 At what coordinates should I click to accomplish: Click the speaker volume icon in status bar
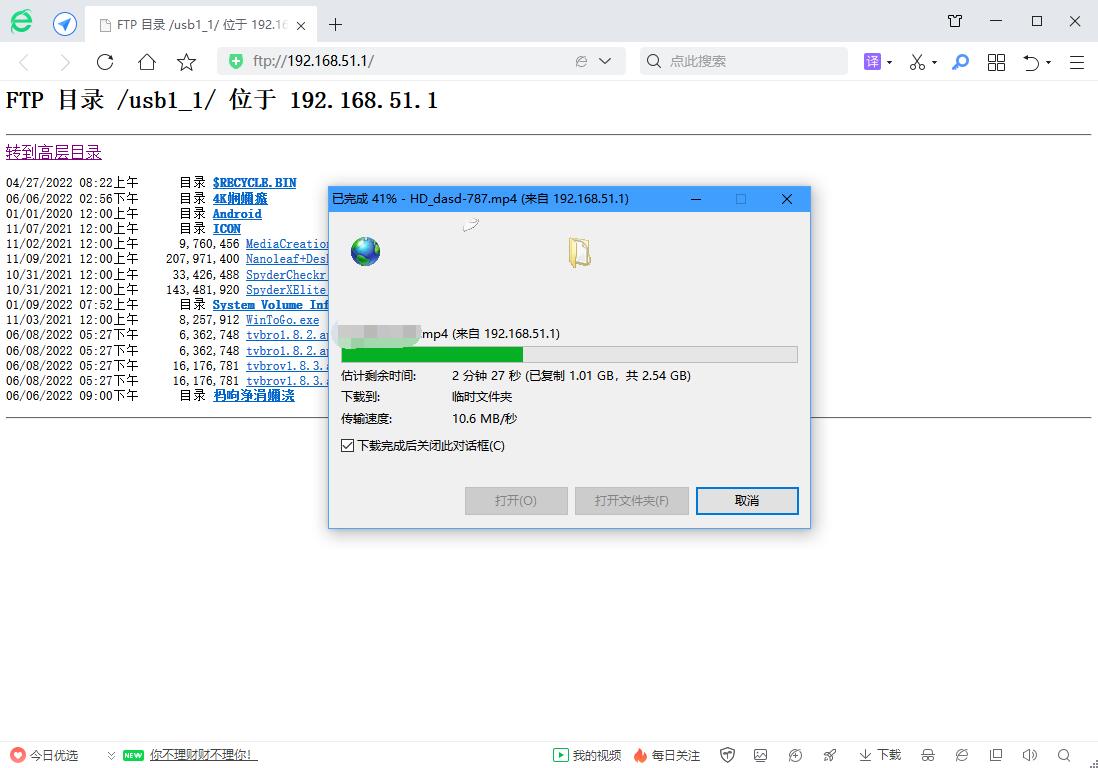pyautogui.click(x=1029, y=755)
